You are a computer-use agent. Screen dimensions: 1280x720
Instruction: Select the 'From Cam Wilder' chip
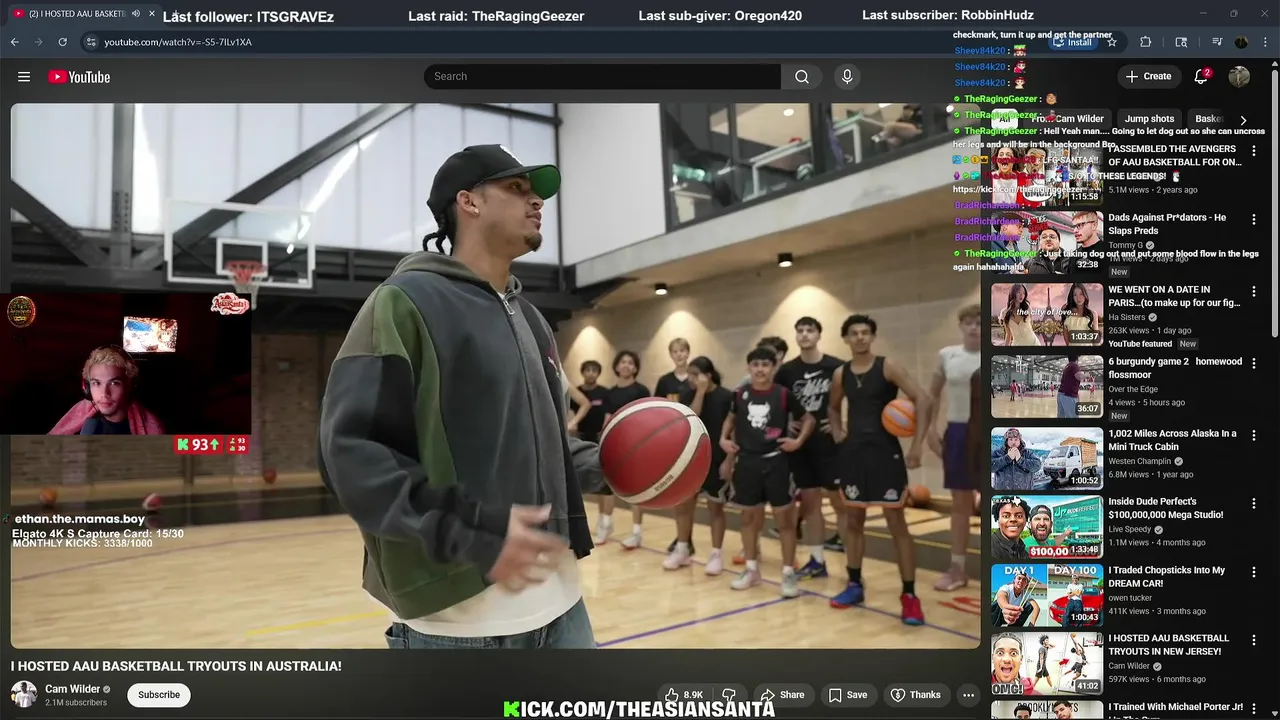tap(1067, 119)
